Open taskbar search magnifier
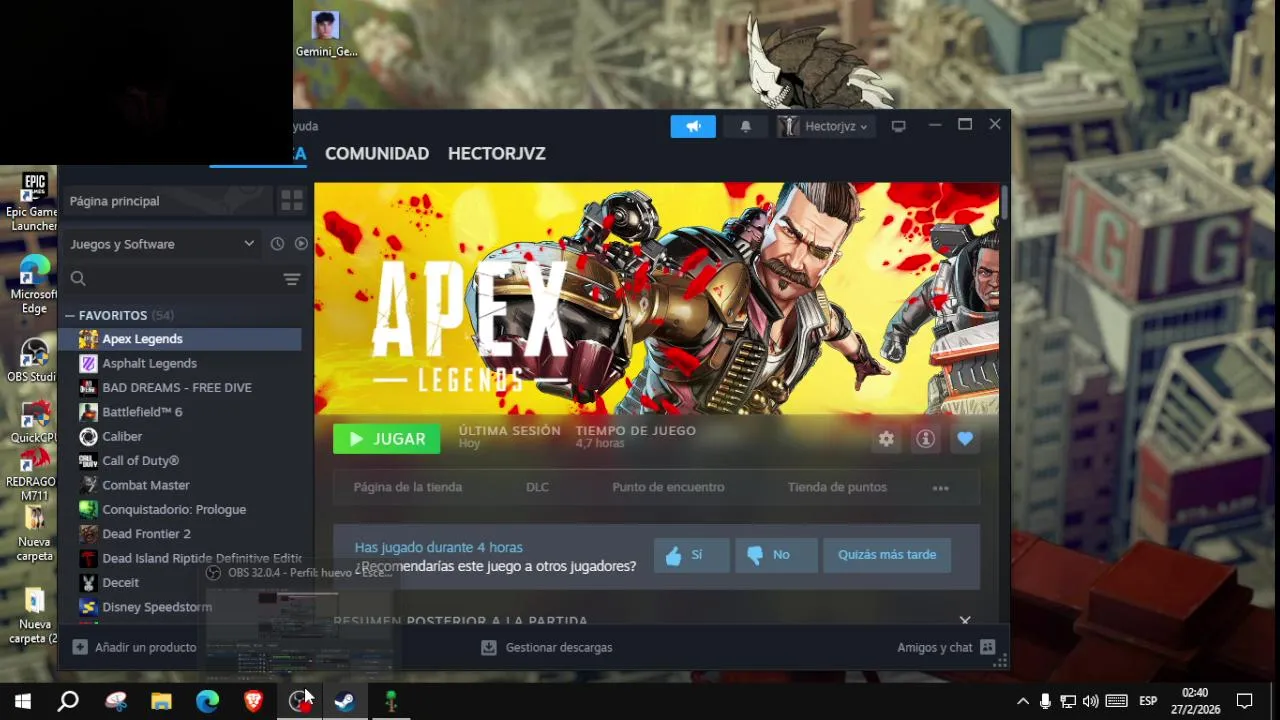The image size is (1280, 720). point(68,701)
